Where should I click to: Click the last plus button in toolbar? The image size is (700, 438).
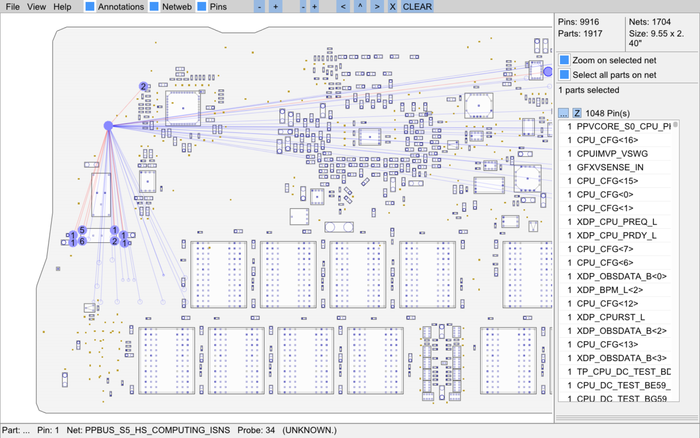pos(314,7)
